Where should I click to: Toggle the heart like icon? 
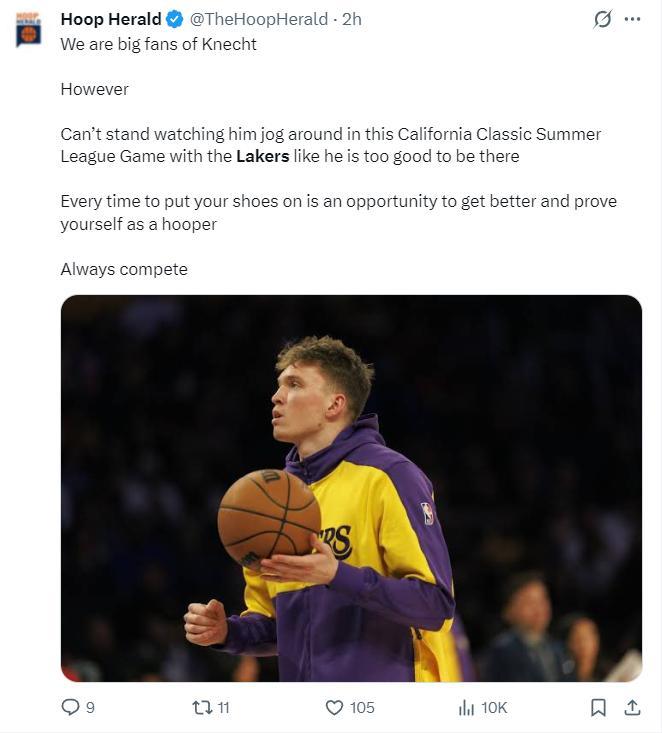click(x=335, y=707)
